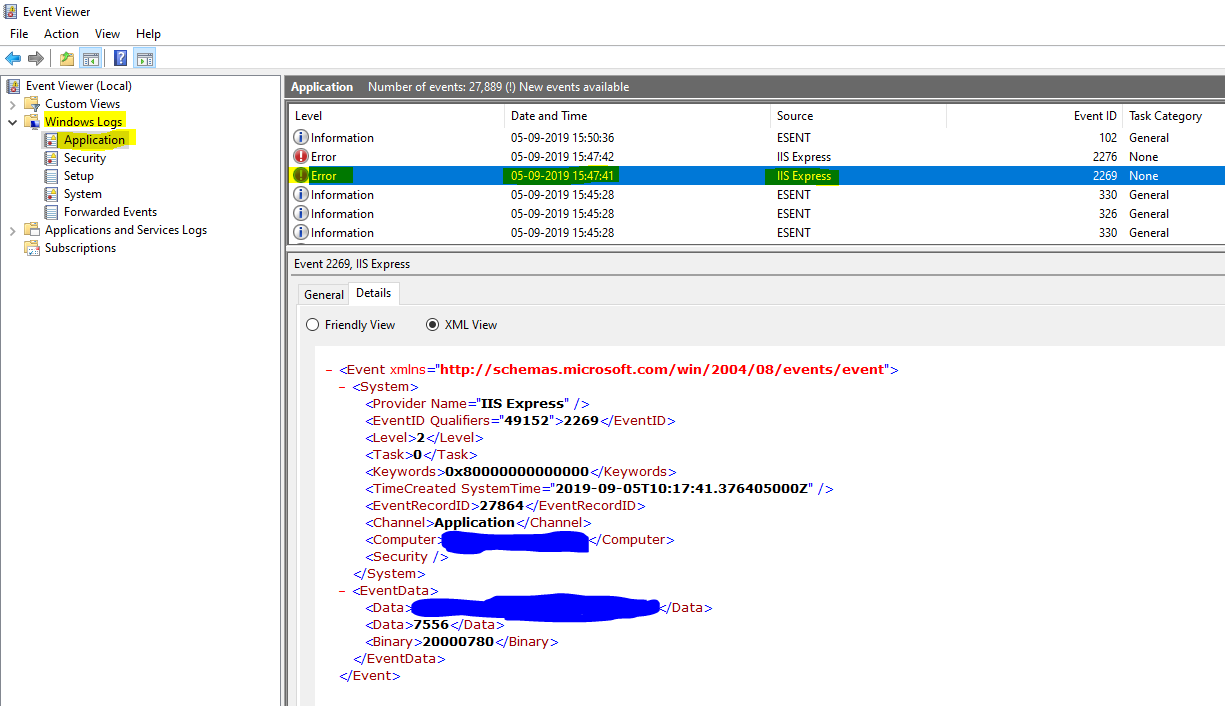
Task: Switch to the General tab
Action: click(x=324, y=295)
